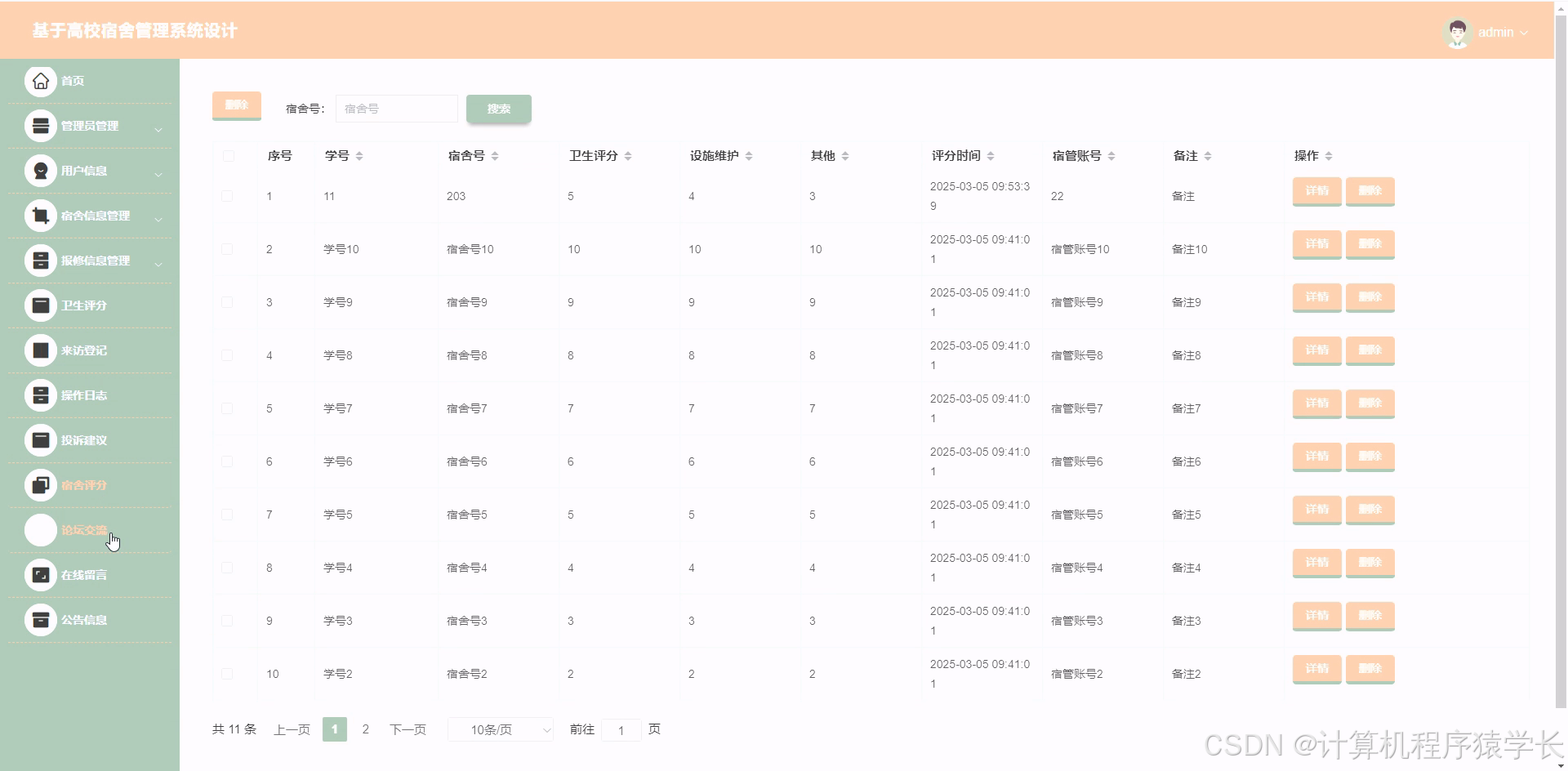Click the 卫生评分 sidebar icon
The height and width of the screenshot is (771, 1568).
[39, 305]
